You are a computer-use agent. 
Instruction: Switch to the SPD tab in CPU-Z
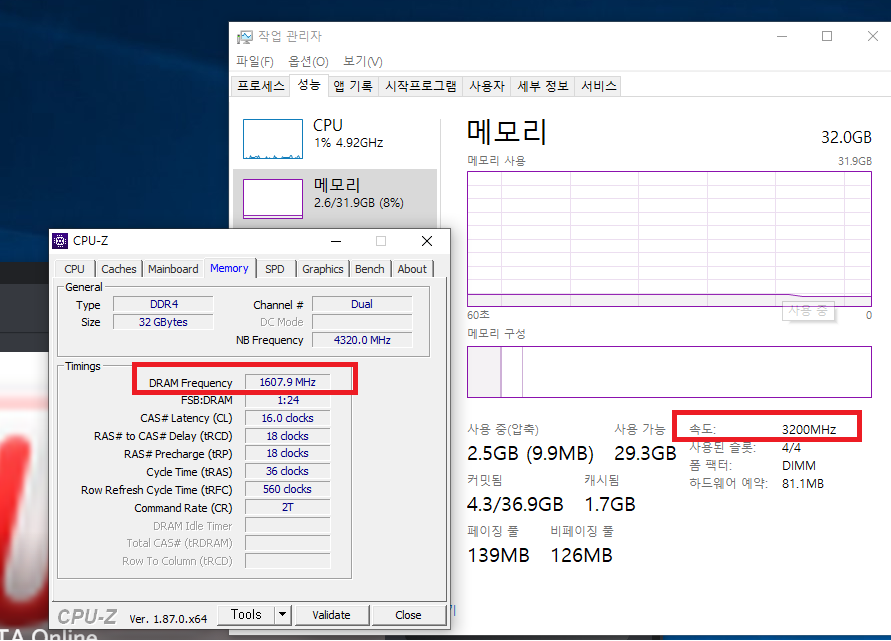(274, 269)
